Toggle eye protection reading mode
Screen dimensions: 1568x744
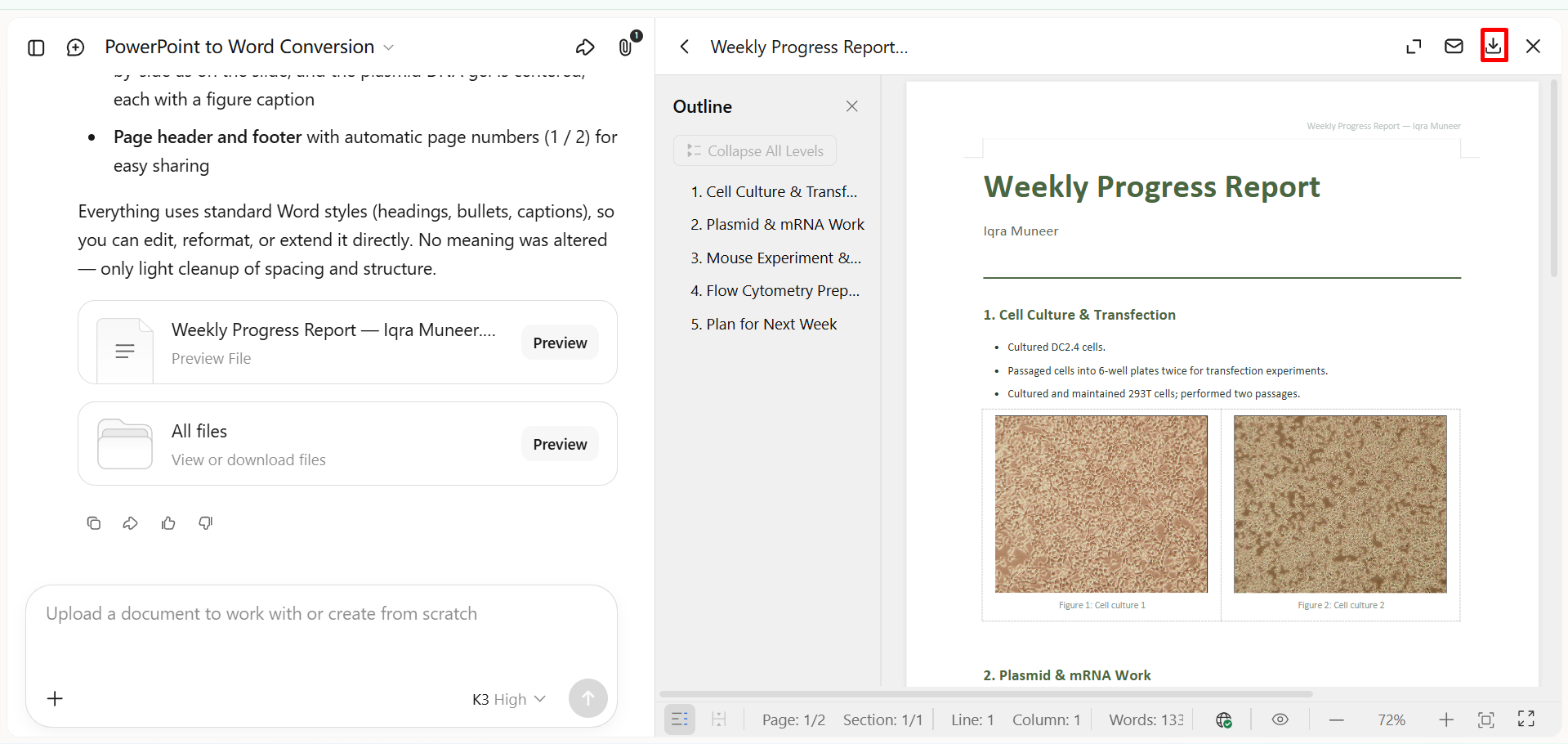pos(1280,719)
